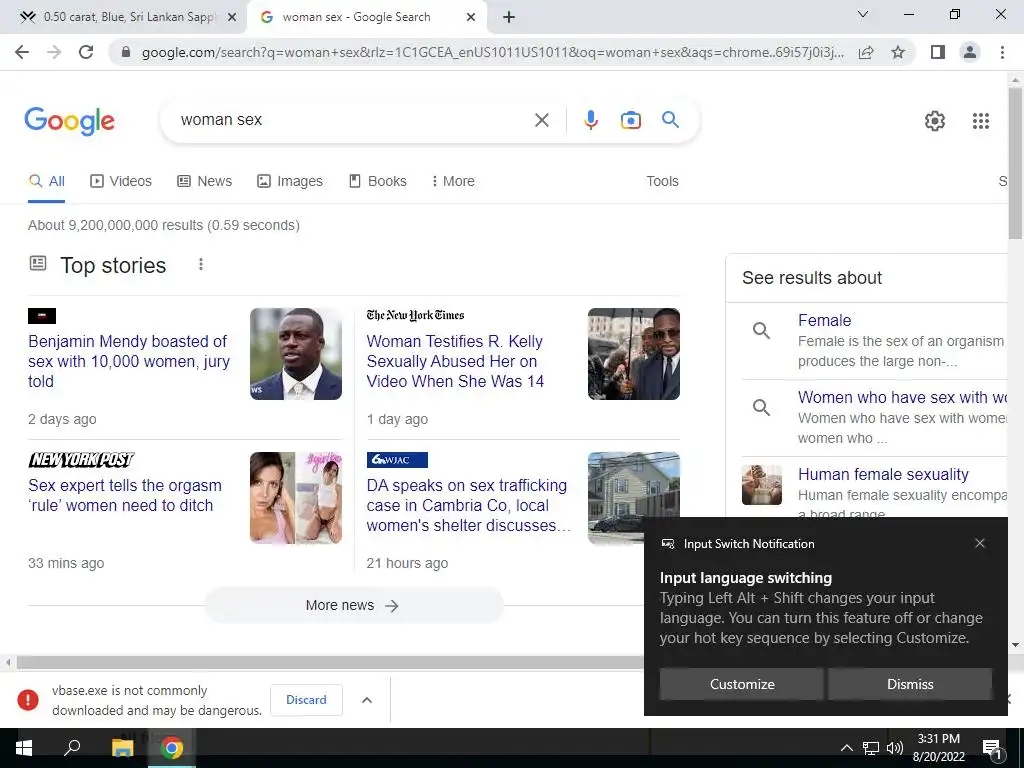The height and width of the screenshot is (768, 1024).
Task: Close the Sri Lankan Sapphire tab
Action: [232, 18]
